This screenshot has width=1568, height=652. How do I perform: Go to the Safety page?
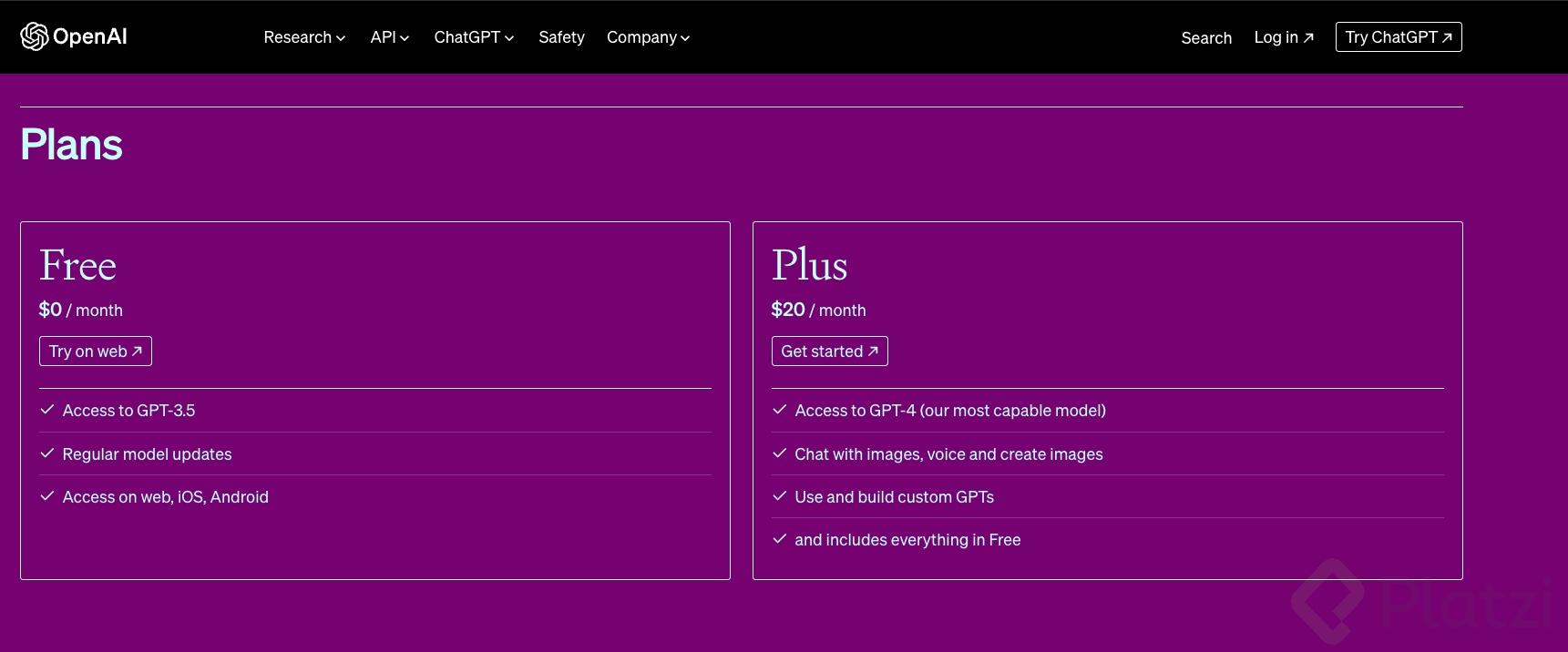[x=561, y=37]
